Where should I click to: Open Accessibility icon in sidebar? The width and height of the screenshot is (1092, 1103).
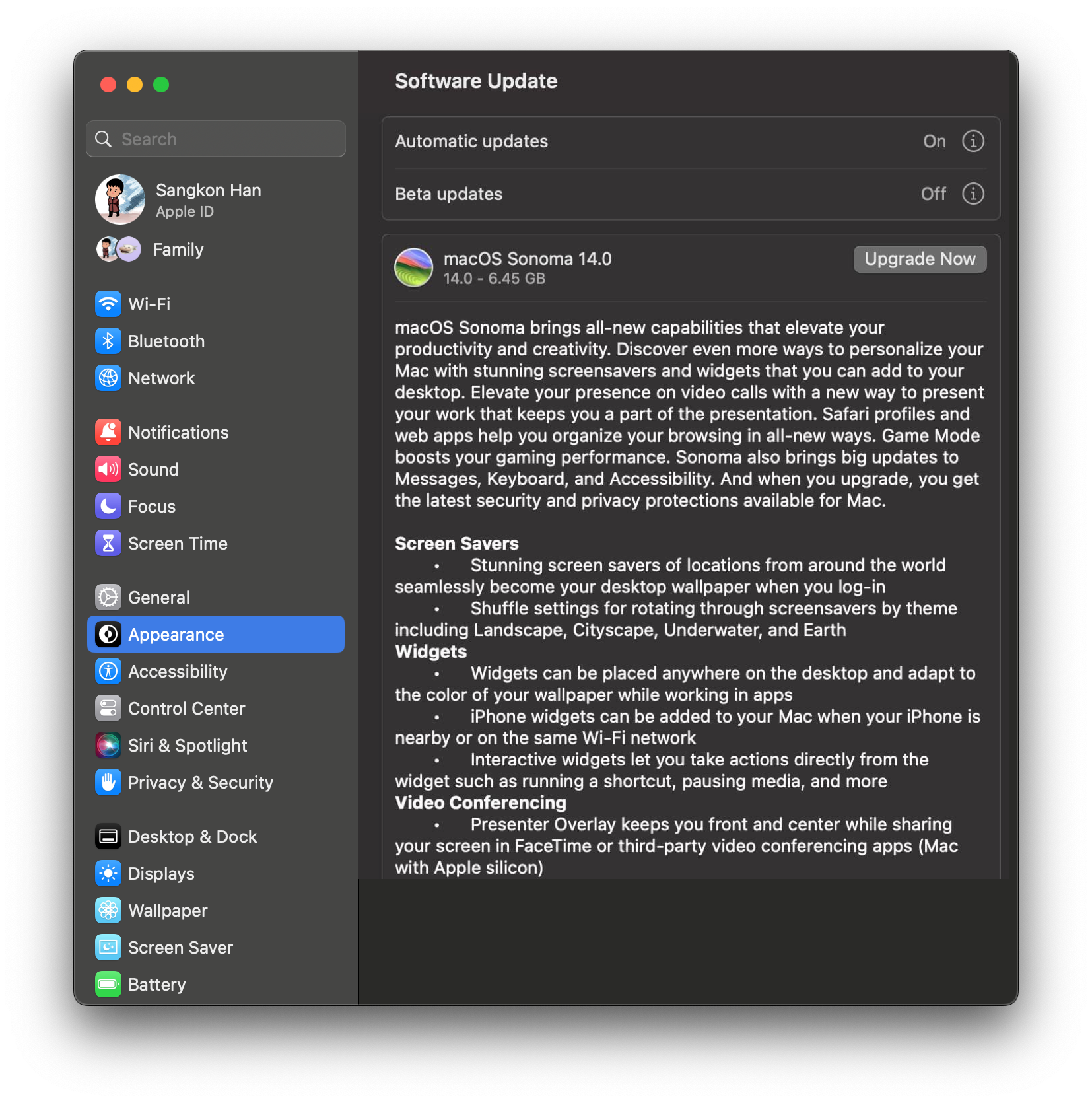point(108,671)
